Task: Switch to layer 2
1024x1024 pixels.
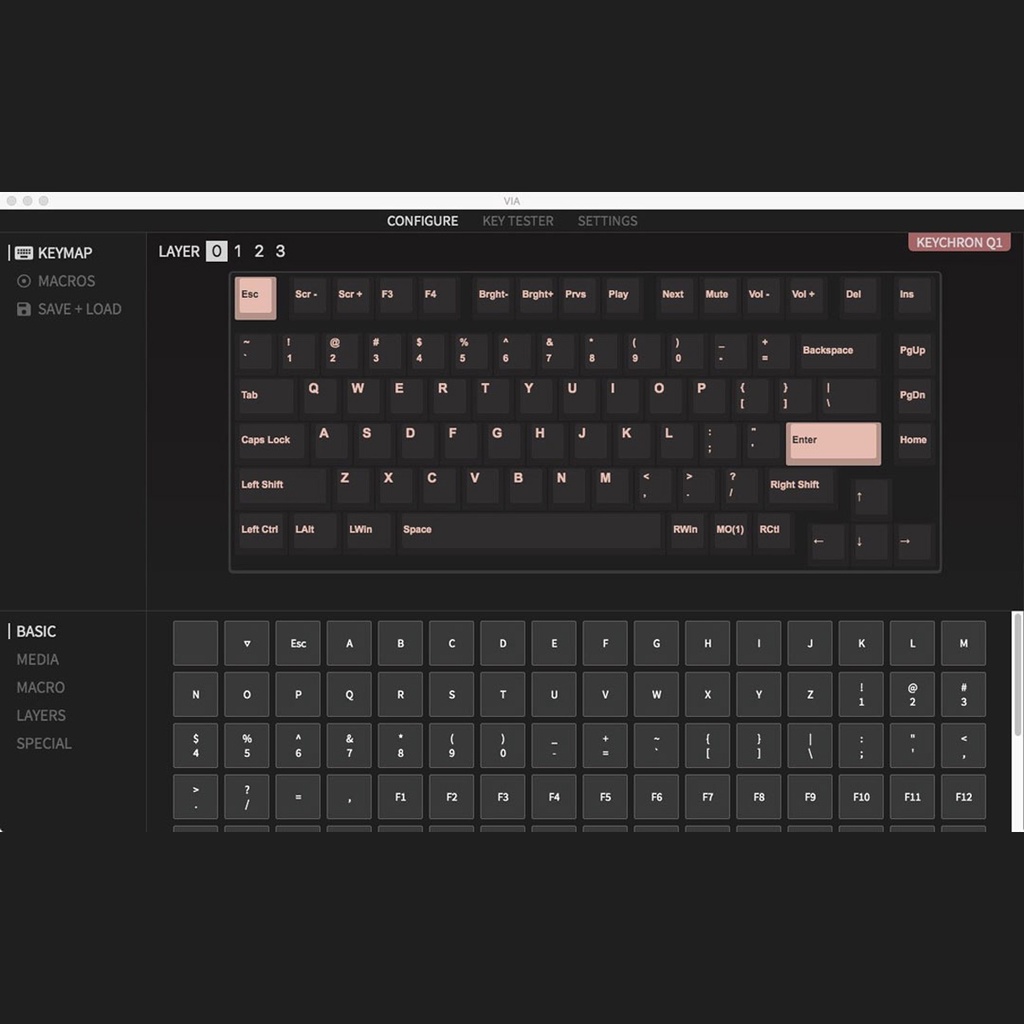Action: pyautogui.click(x=259, y=251)
